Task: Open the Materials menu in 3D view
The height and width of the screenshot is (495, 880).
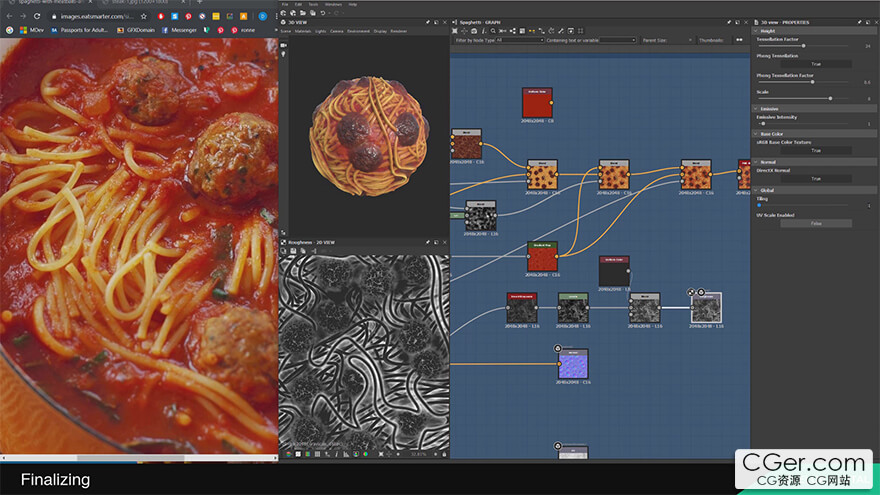Action: 304,31
